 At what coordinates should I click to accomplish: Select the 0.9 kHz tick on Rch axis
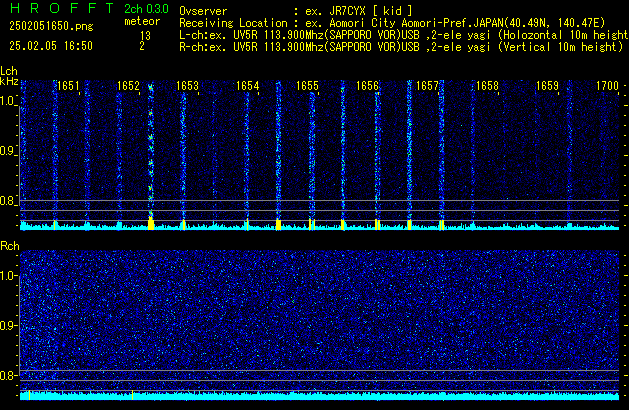click(x=8, y=325)
